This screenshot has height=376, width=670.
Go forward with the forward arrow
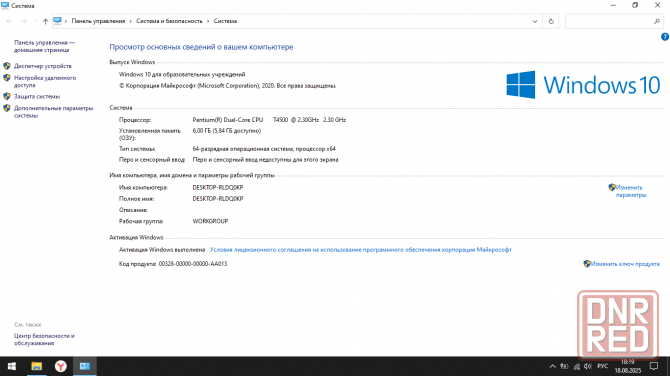(x=24, y=21)
